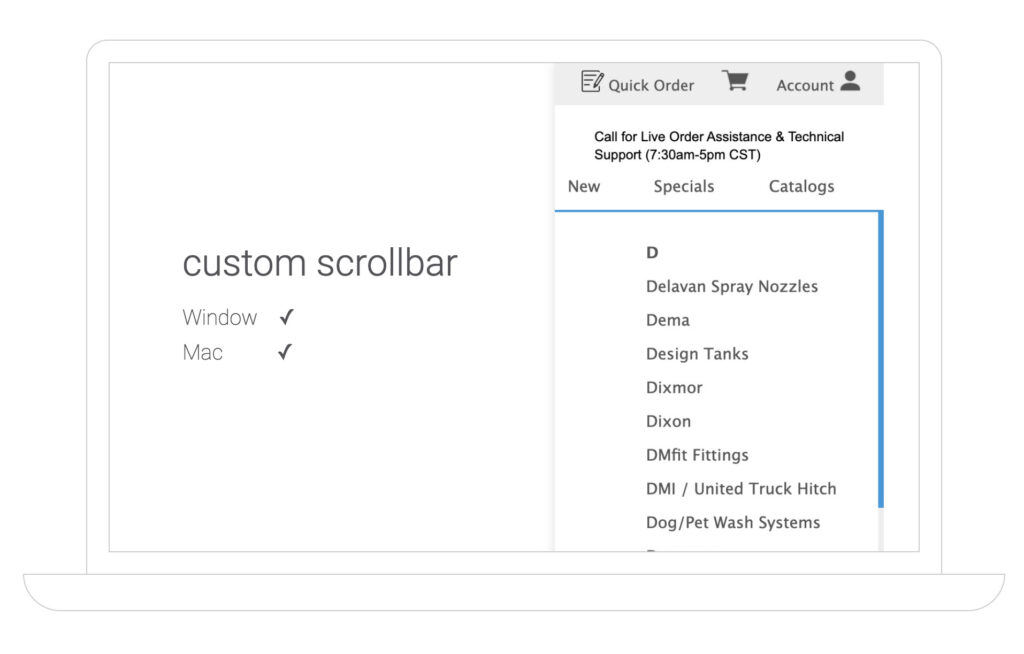
Task: Select the Dixmor brand
Action: [674, 387]
